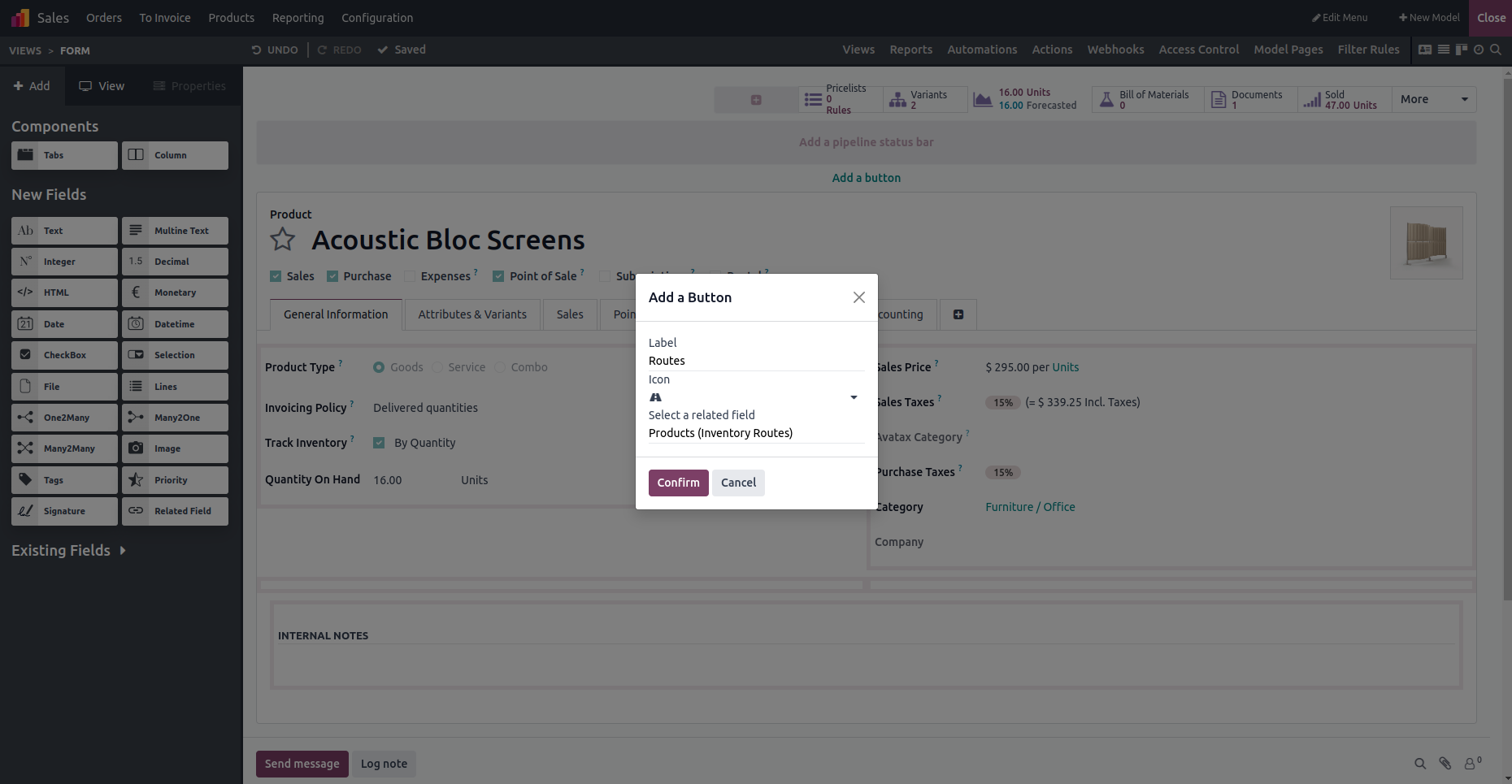
Task: Toggle the Purchase checkbox
Action: [x=332, y=276]
